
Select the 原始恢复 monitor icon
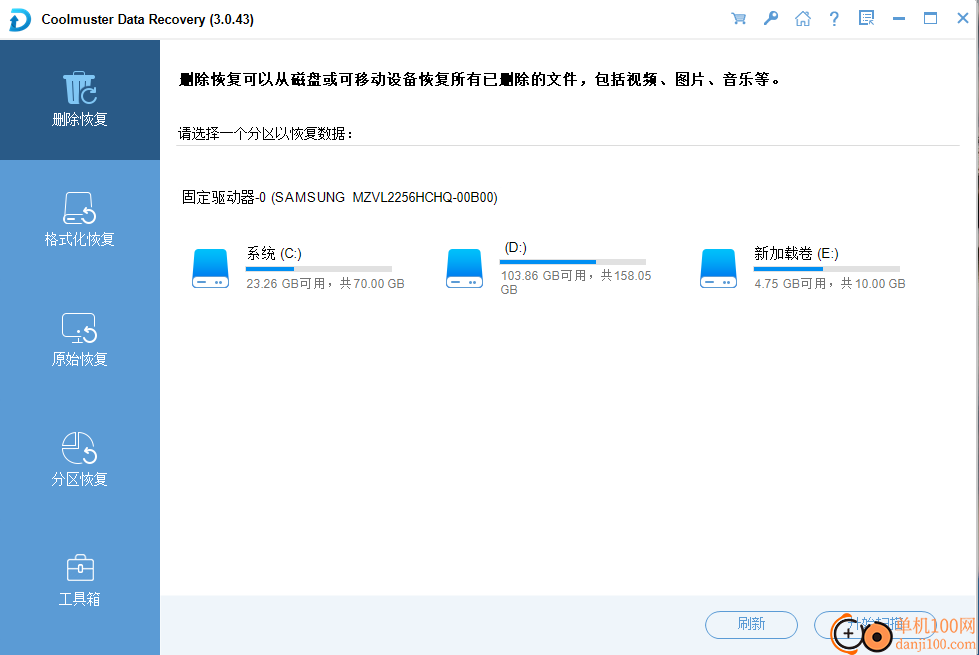(79, 328)
